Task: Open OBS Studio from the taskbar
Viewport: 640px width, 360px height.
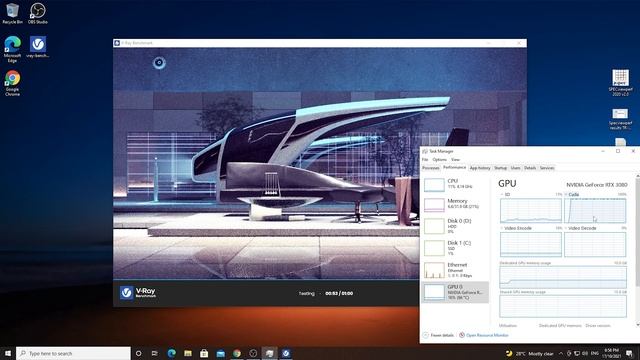Action: (x=253, y=353)
